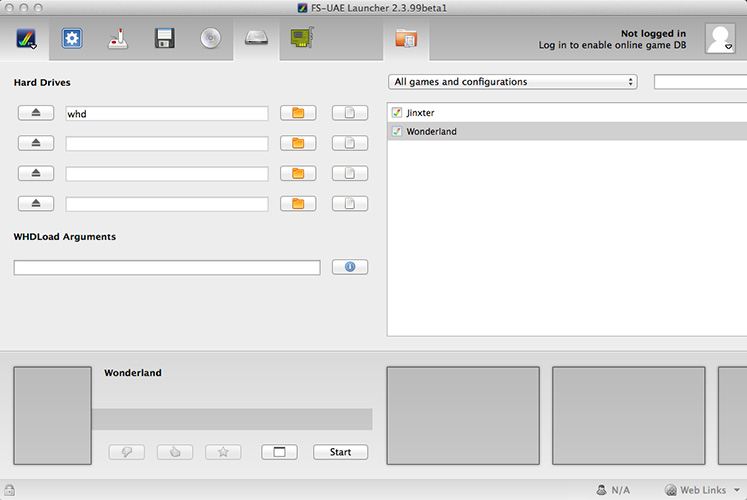Open the Amiga model settings gear tab
Viewport: 747px width, 500px height.
click(72, 39)
